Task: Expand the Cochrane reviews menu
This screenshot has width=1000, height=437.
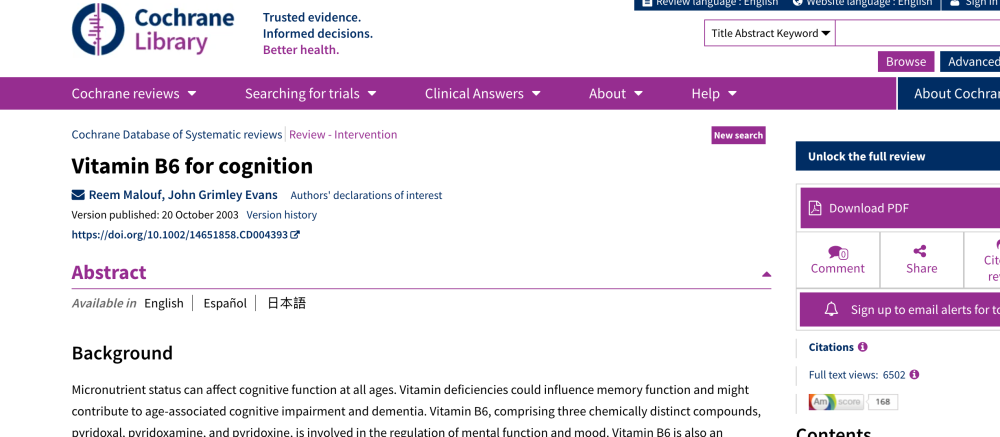Action: pos(134,94)
